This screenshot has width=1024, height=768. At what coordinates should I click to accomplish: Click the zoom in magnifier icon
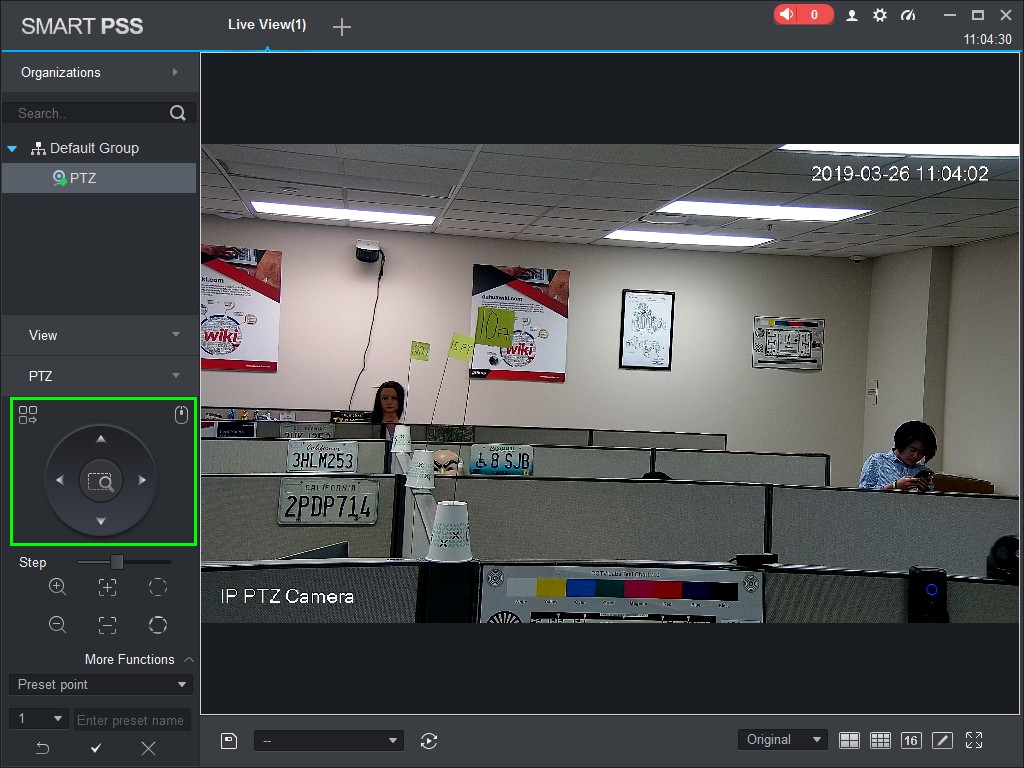pos(58,587)
